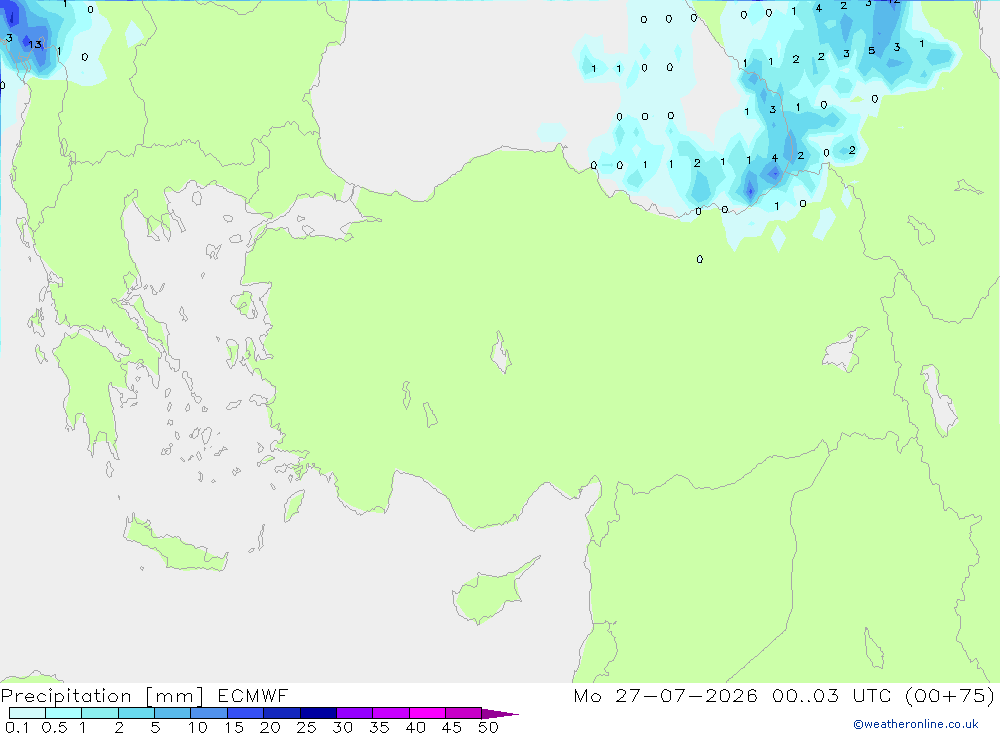
Task: Click the '20' legend scale label
Action: click(270, 727)
